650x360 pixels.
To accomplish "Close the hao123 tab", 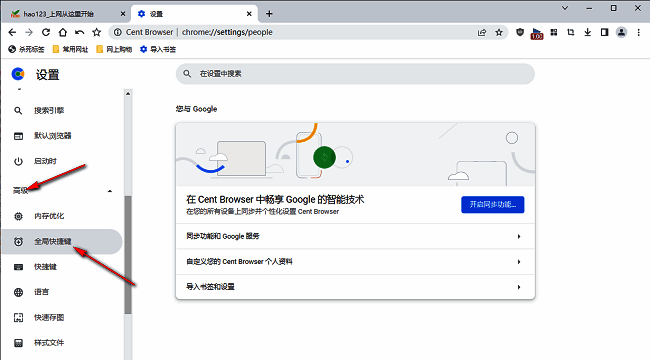I will point(123,14).
